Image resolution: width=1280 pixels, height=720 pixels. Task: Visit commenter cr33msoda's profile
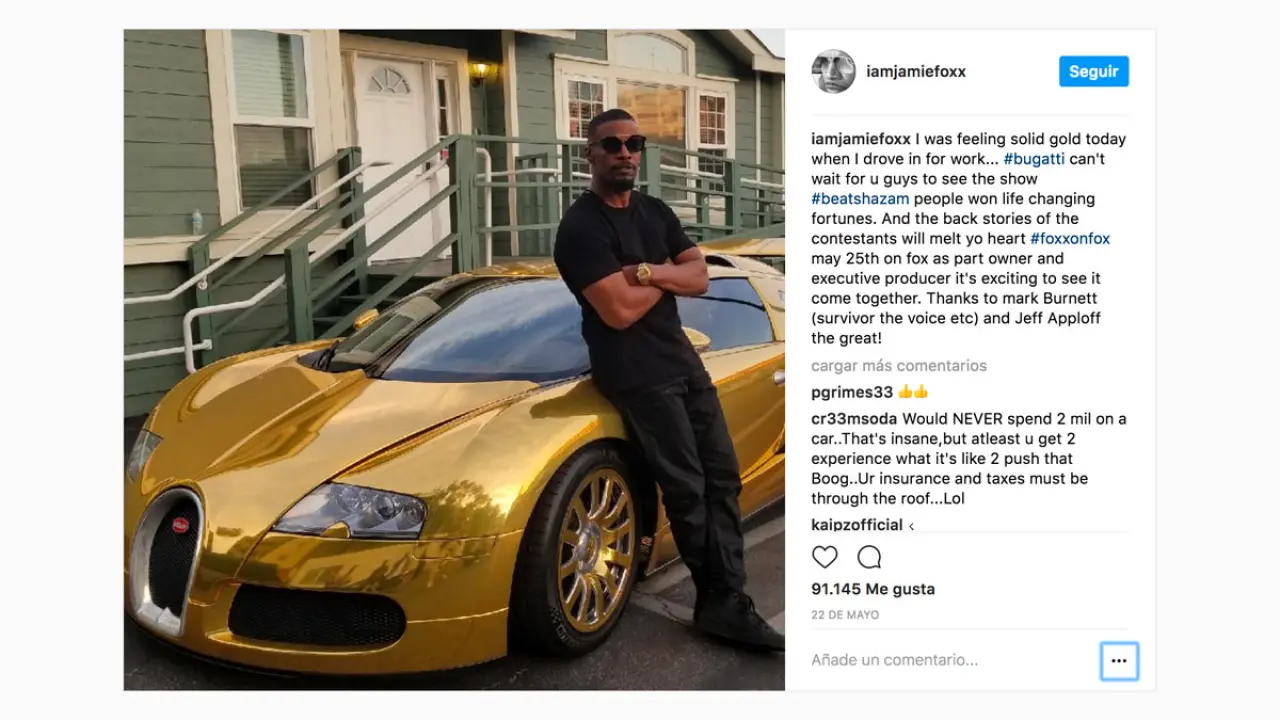coord(854,419)
